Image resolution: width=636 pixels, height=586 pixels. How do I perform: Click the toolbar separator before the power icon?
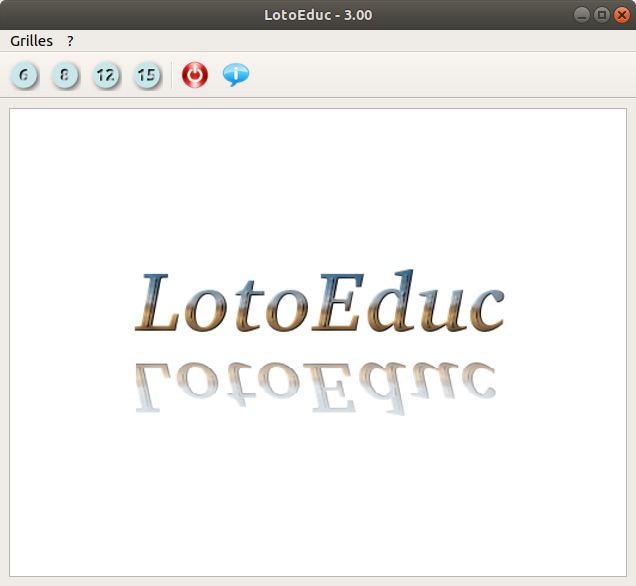click(x=172, y=75)
